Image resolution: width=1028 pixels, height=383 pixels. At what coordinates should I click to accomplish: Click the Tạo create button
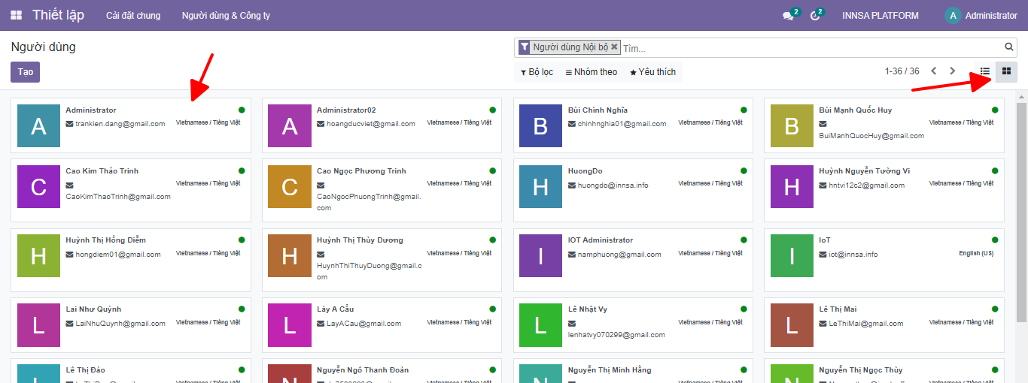(x=26, y=72)
